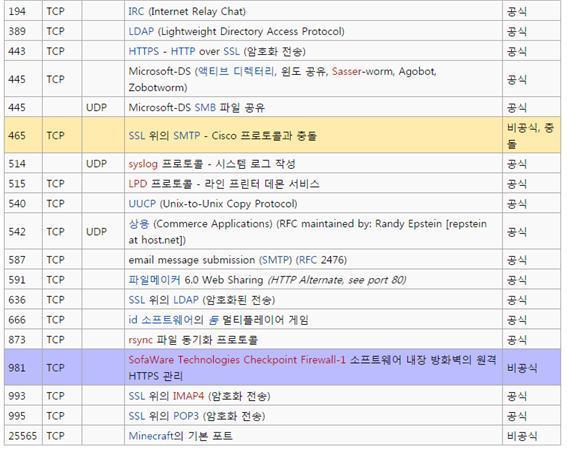Screen dimensions: 567x450
Task: Follow the POP3 link in row 995
Action: tap(186, 416)
